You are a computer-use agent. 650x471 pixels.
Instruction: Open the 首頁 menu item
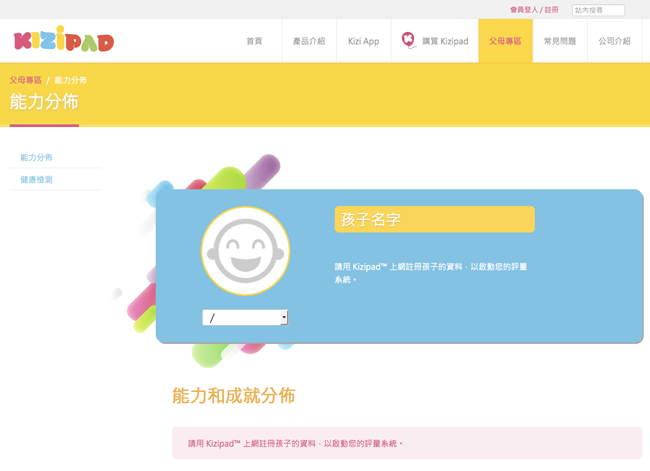254,41
